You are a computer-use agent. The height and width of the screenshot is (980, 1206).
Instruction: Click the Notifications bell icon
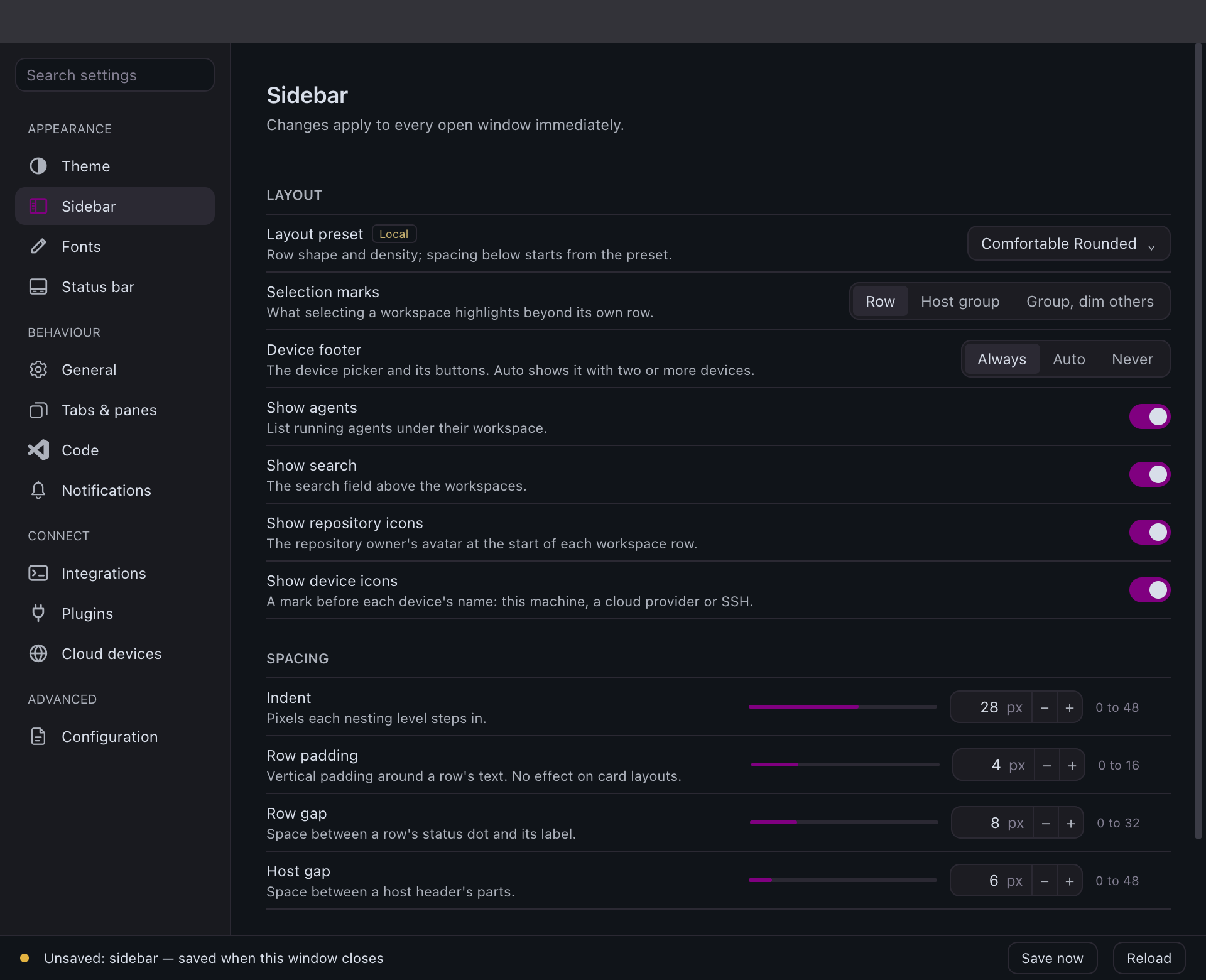pos(38,490)
